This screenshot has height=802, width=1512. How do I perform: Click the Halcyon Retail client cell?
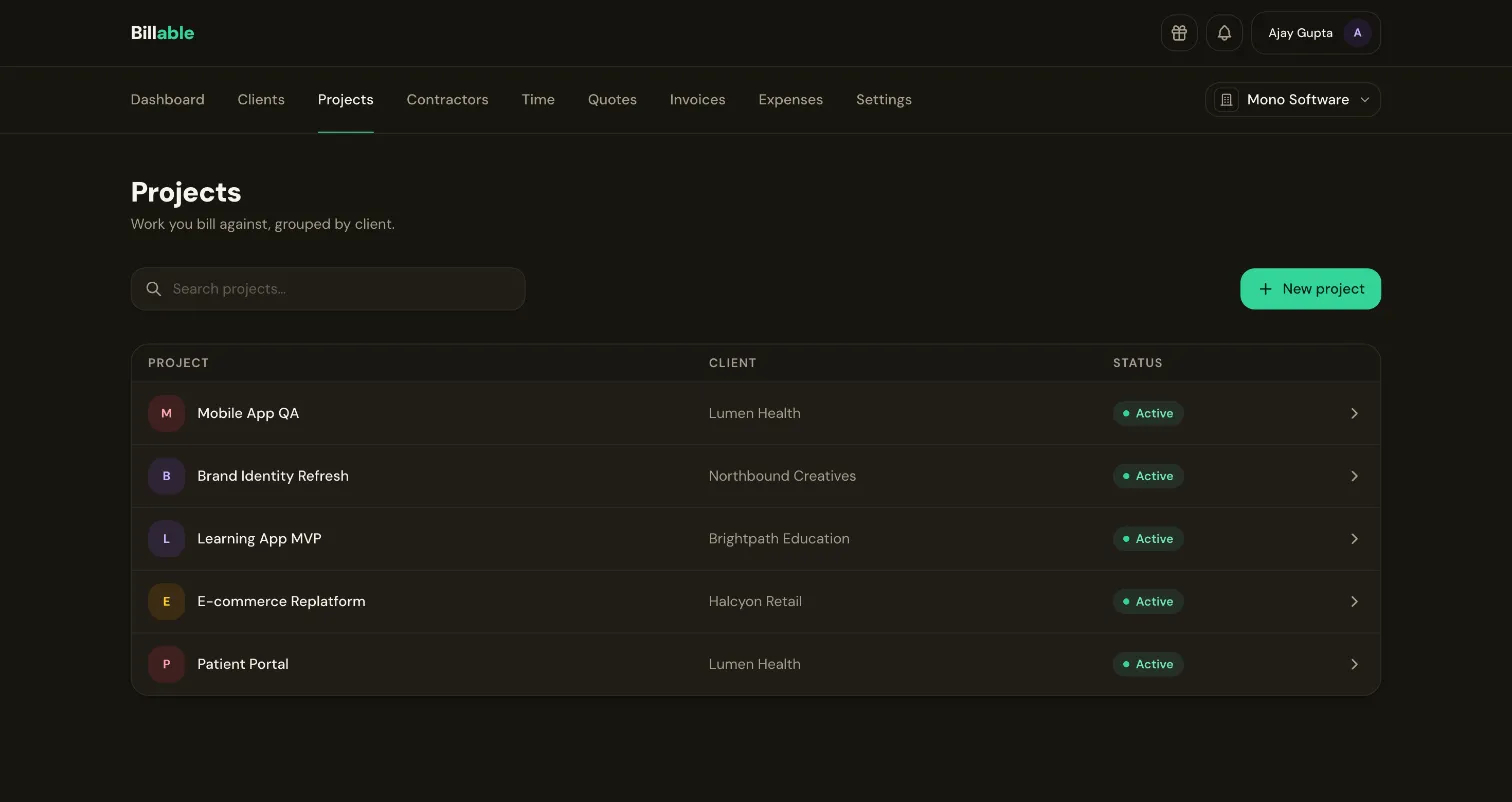pyautogui.click(x=755, y=601)
